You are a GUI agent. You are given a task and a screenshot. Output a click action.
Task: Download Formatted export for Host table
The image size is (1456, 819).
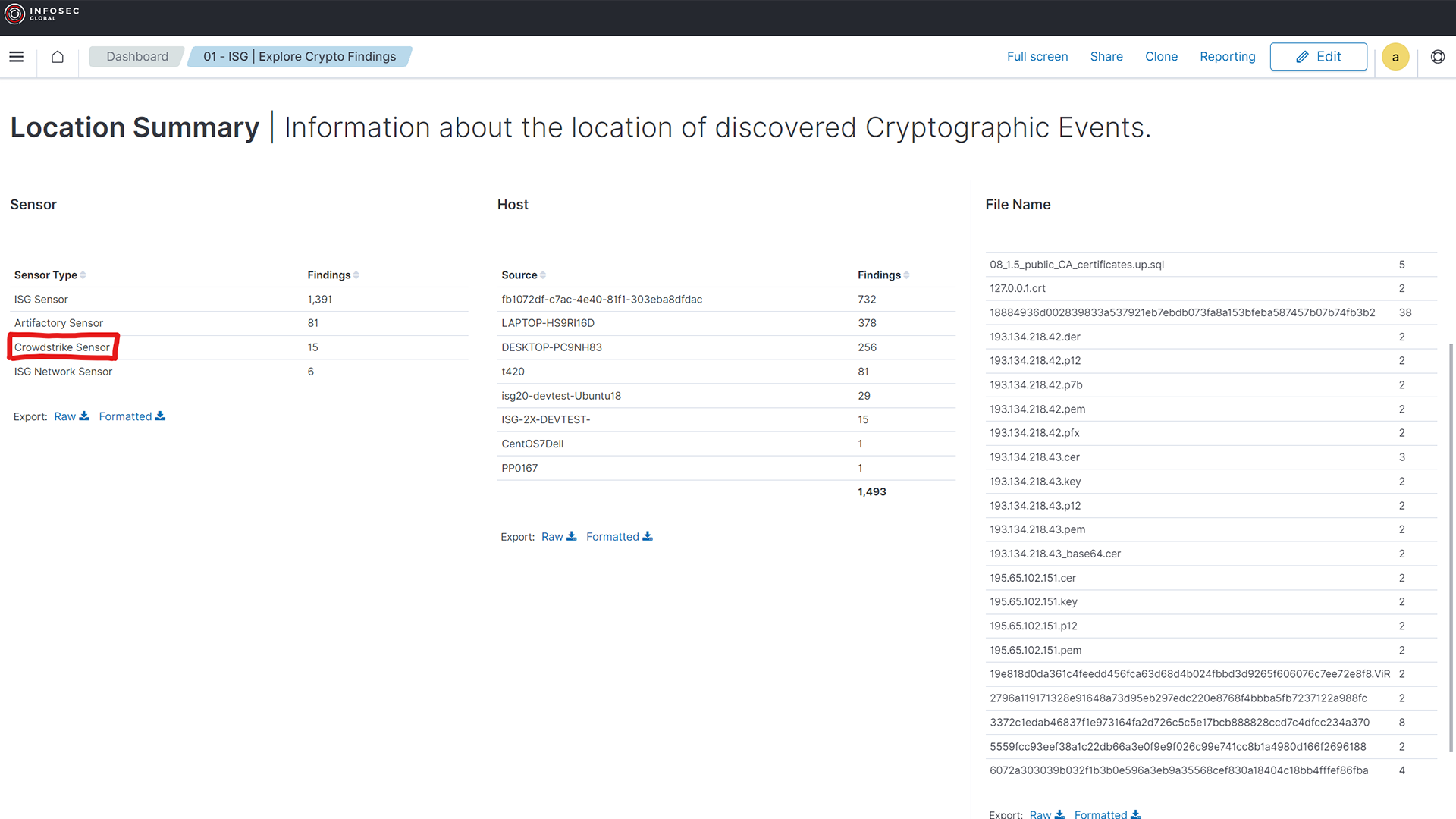point(619,537)
